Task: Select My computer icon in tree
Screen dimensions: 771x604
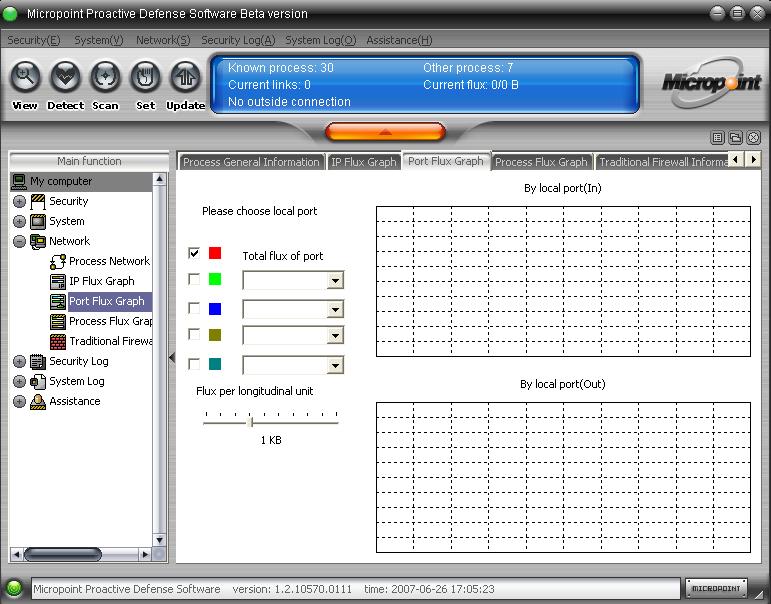Action: pos(19,181)
